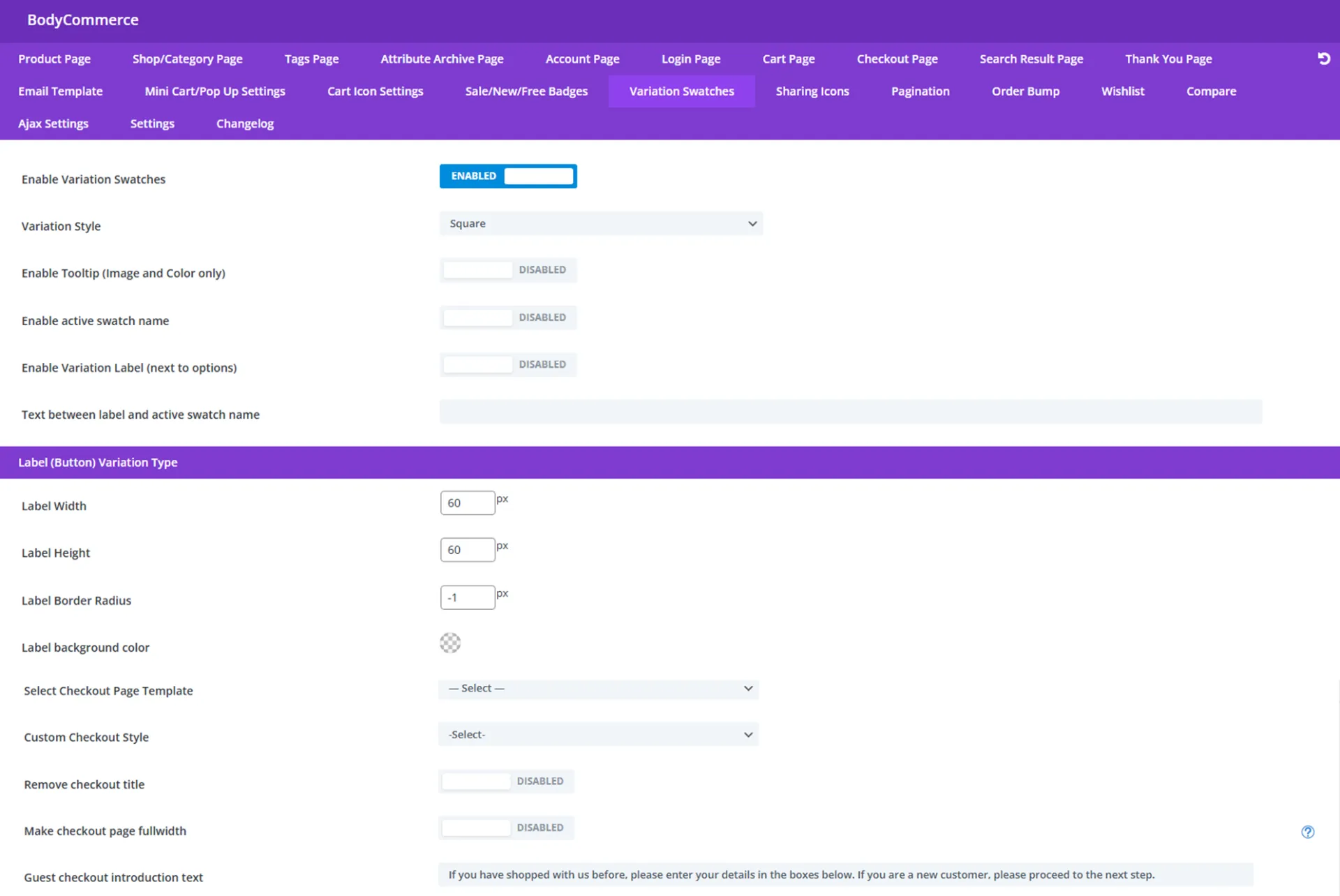Viewport: 1340px width, 896px height.
Task: Open the Order Bump tab
Action: [x=1025, y=91]
